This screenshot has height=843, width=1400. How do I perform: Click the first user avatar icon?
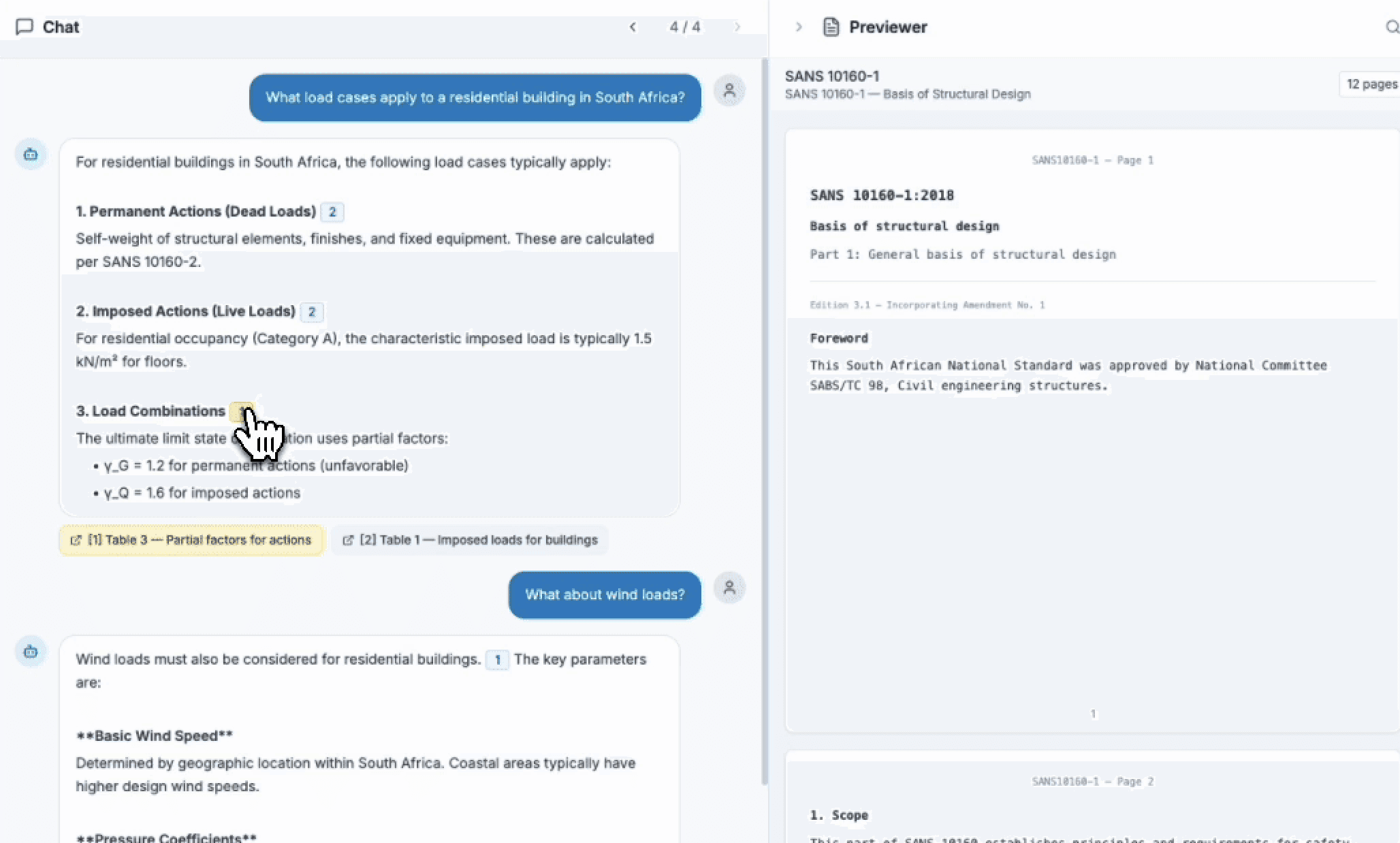point(729,91)
